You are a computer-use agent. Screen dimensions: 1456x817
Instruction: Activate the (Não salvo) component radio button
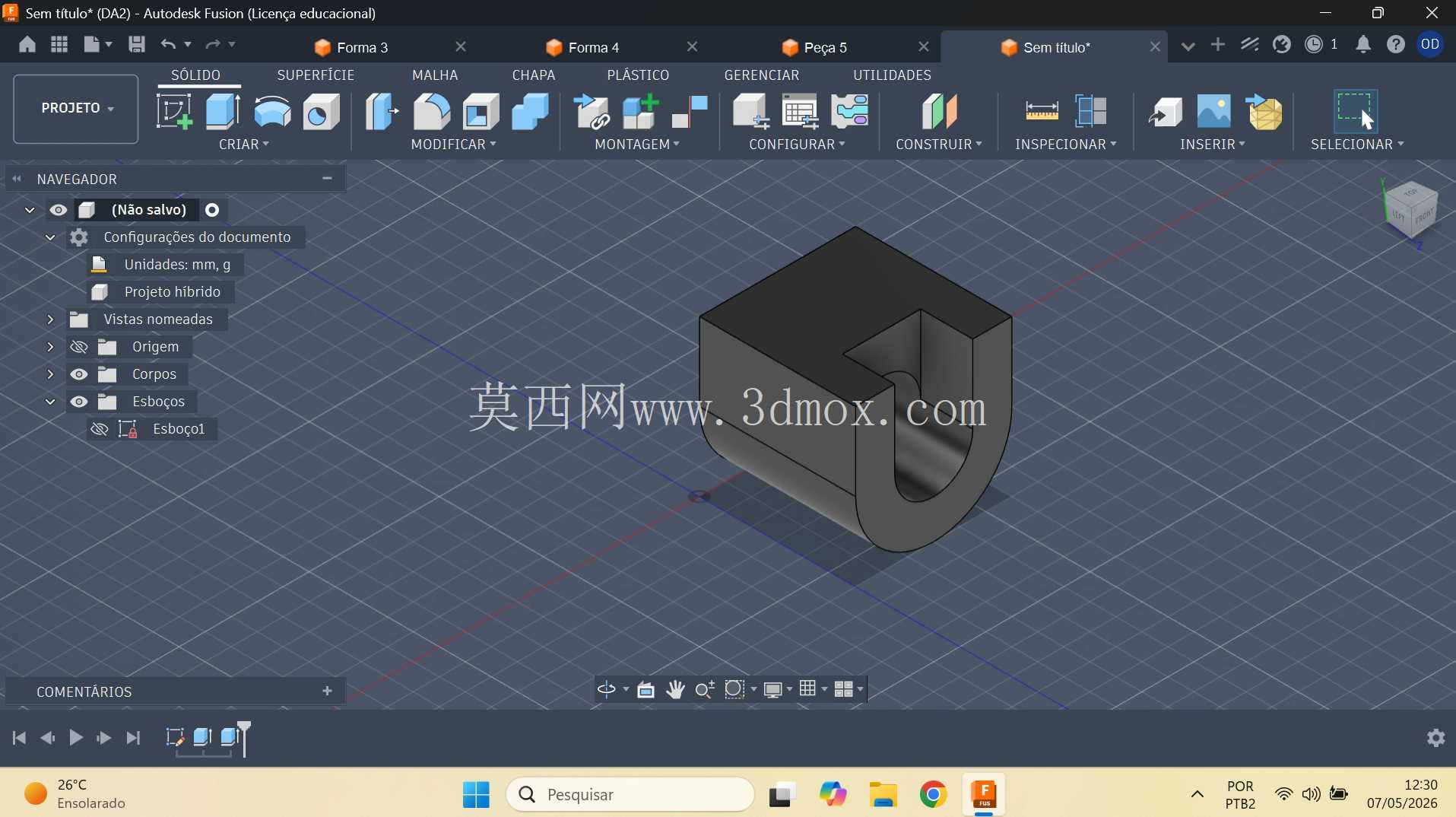[213, 210]
